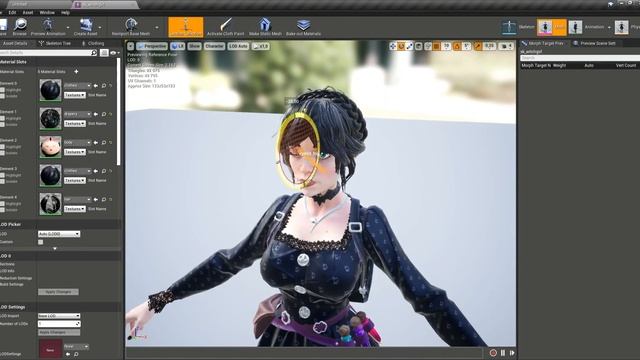Click the Morph Target search field
Image resolution: width=640 pixels, height=360 pixels.
(x=580, y=58)
